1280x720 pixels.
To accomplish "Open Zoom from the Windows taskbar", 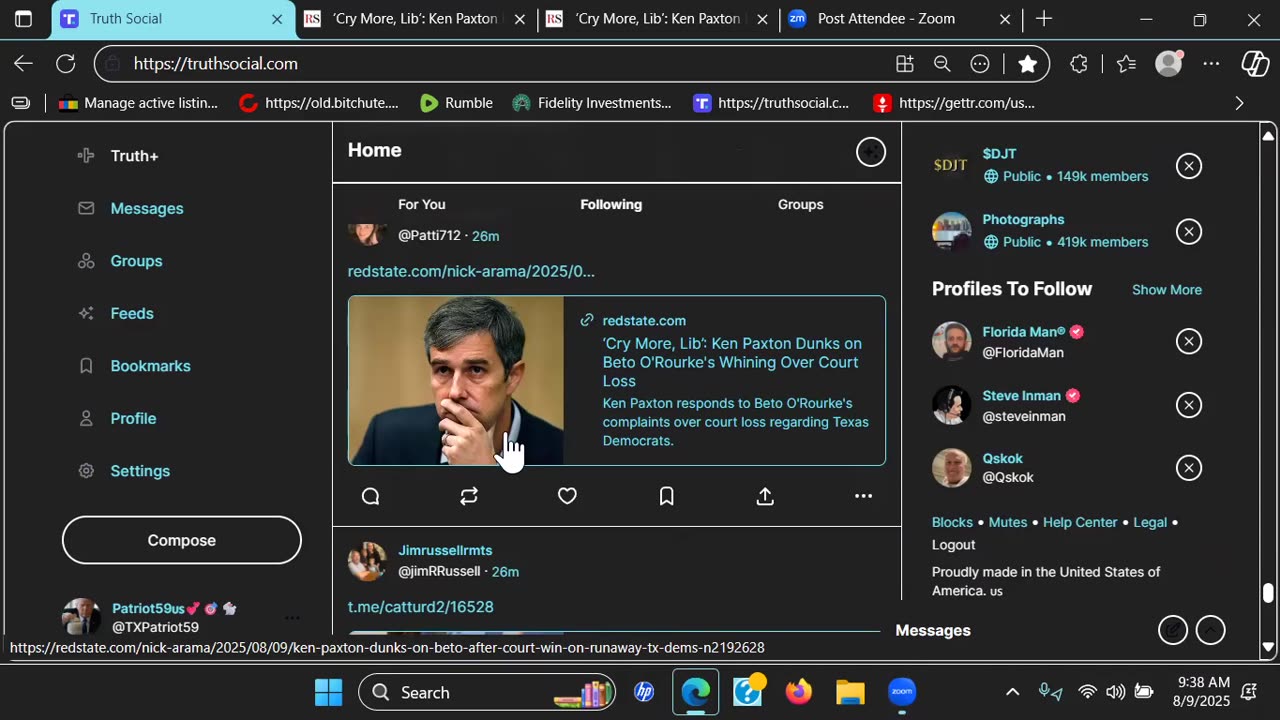I will (x=902, y=692).
